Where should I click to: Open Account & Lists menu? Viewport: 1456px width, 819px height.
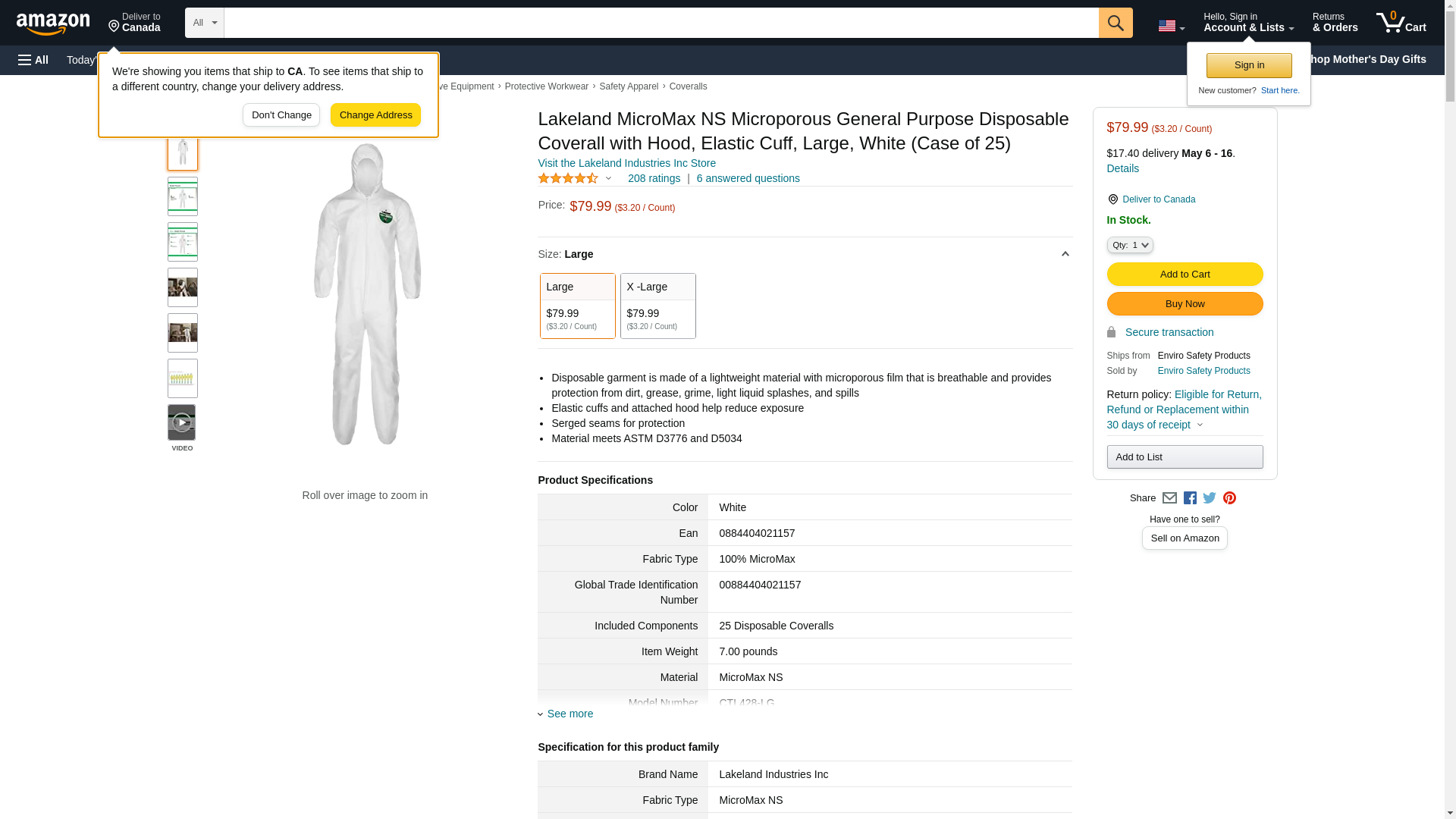tap(1248, 23)
